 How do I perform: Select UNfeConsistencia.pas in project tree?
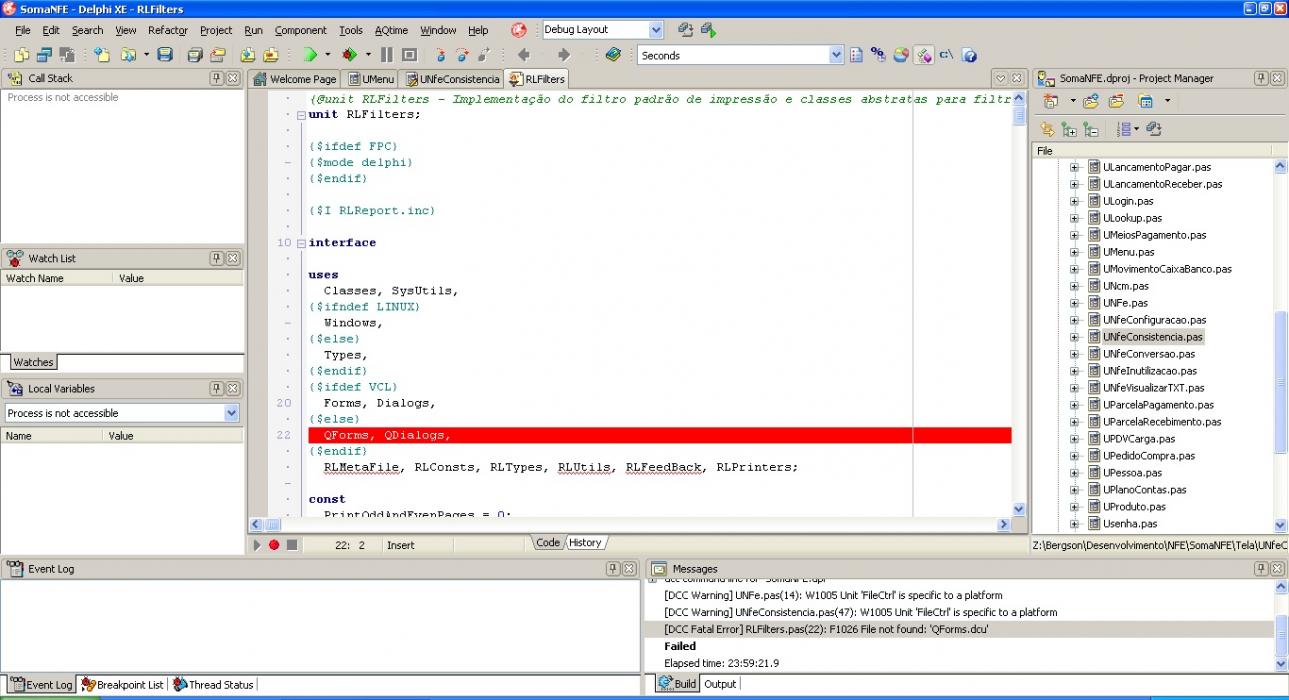point(1152,337)
